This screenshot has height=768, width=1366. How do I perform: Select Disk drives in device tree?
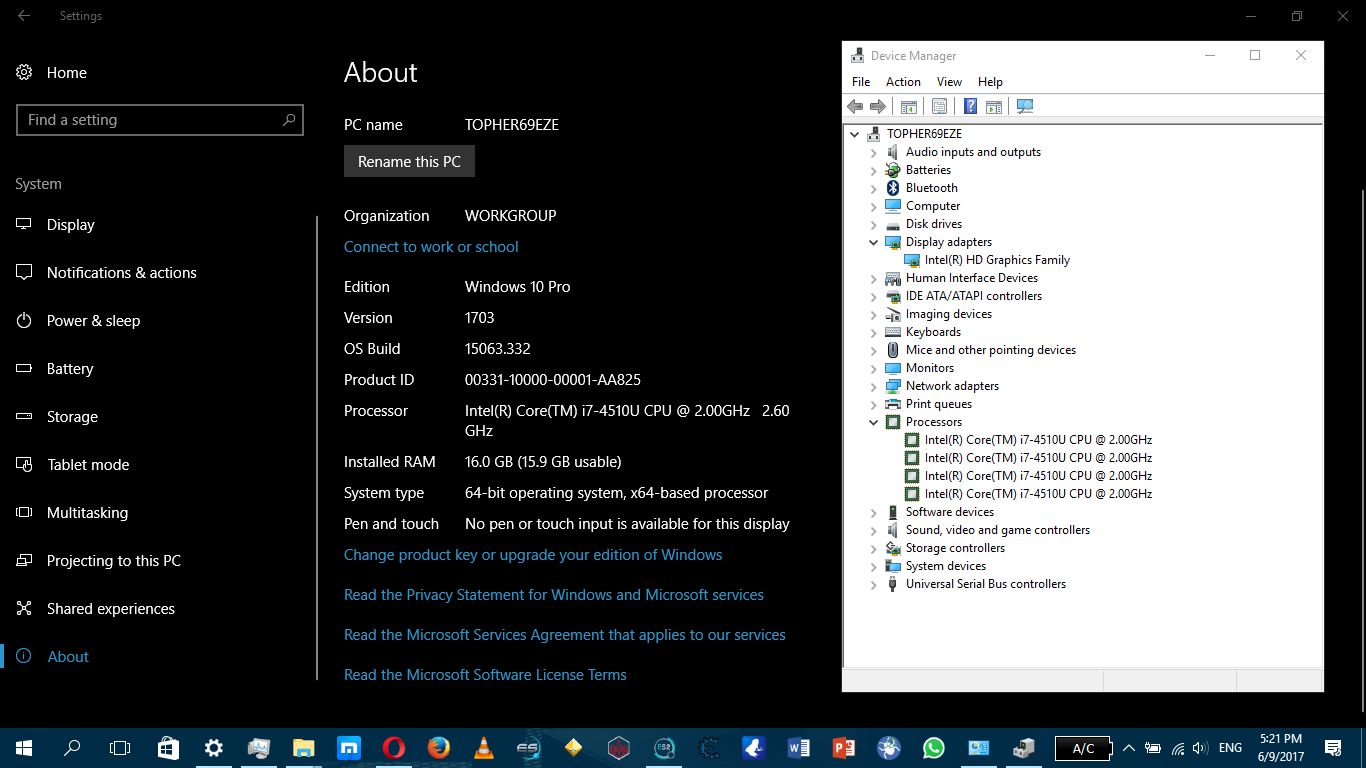pyautogui.click(x=934, y=224)
